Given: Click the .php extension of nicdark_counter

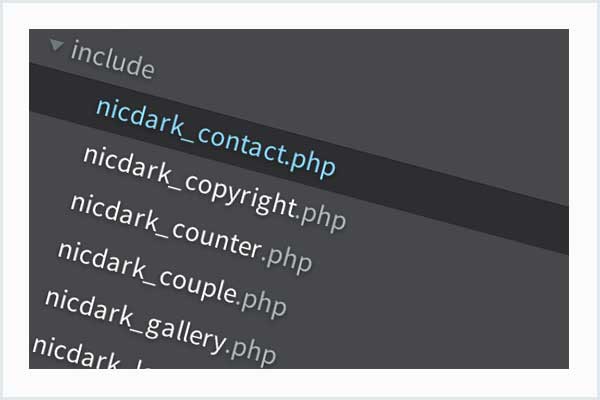Looking at the screenshot, I should pyautogui.click(x=286, y=258).
